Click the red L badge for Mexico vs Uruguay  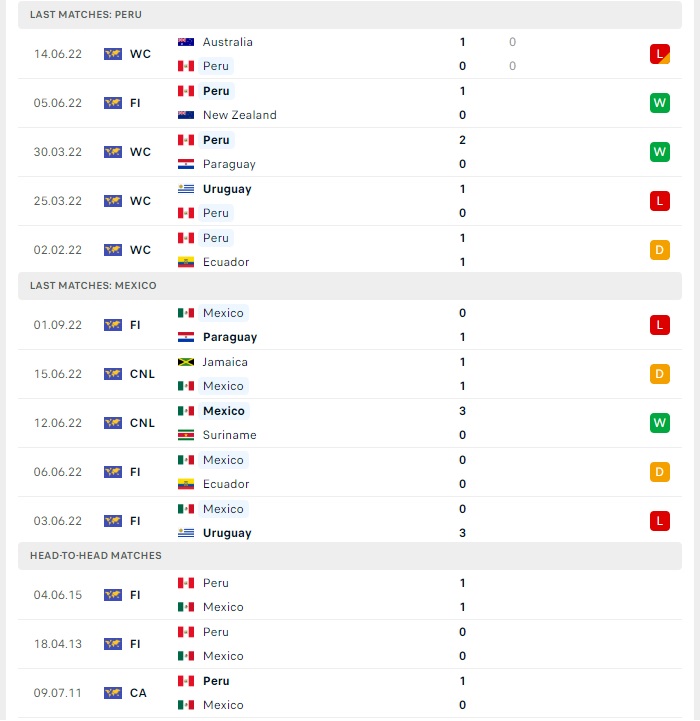660,521
